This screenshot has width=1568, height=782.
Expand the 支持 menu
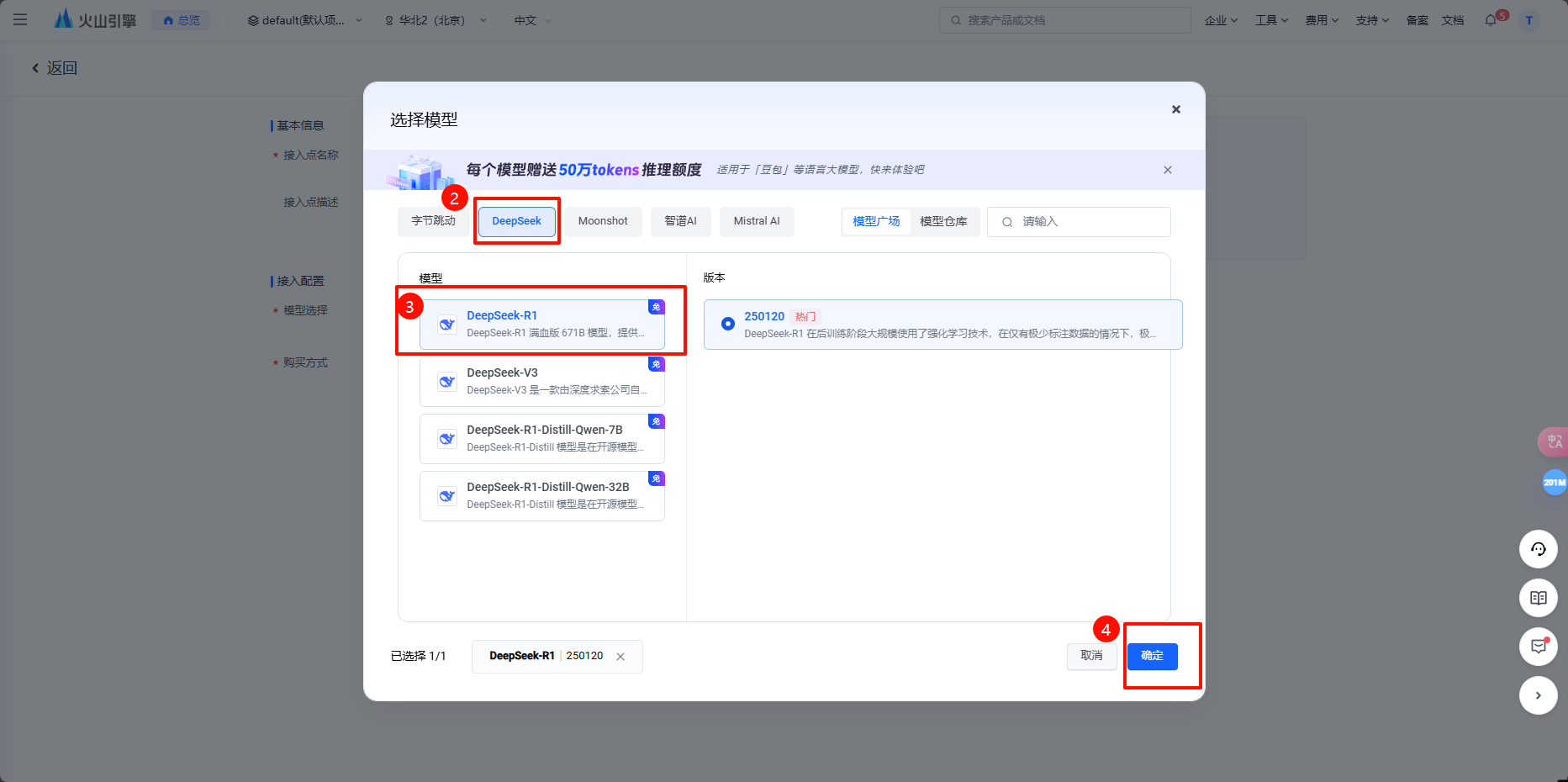tap(1372, 20)
